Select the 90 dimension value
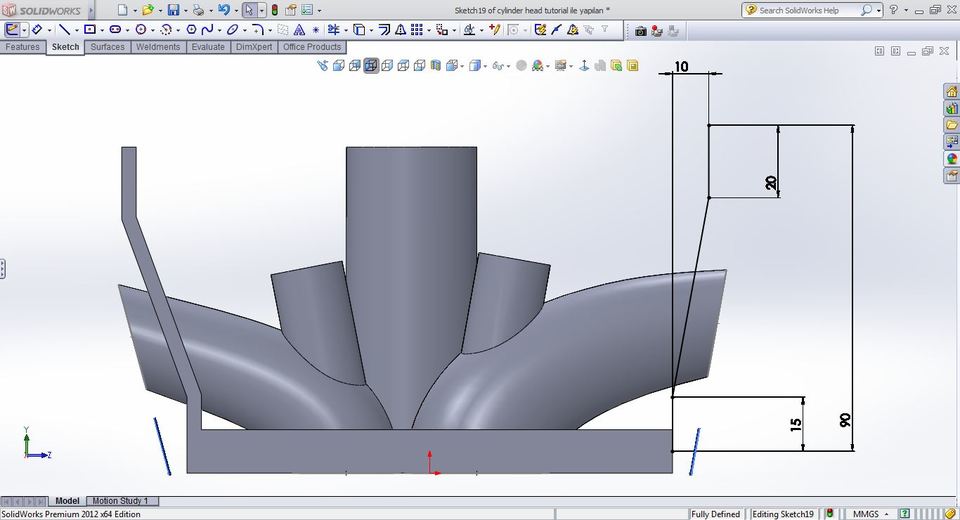Screen dimensions: 960x520 (845, 420)
